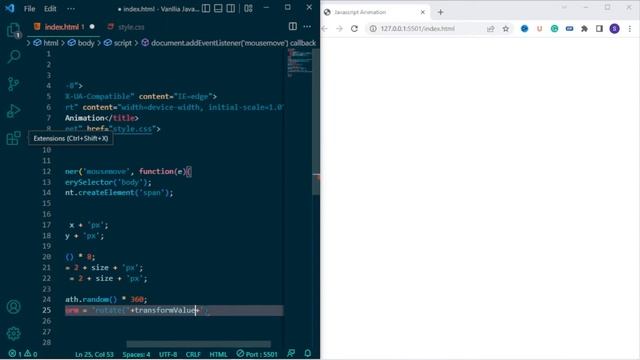Open Source Control view

(13, 84)
